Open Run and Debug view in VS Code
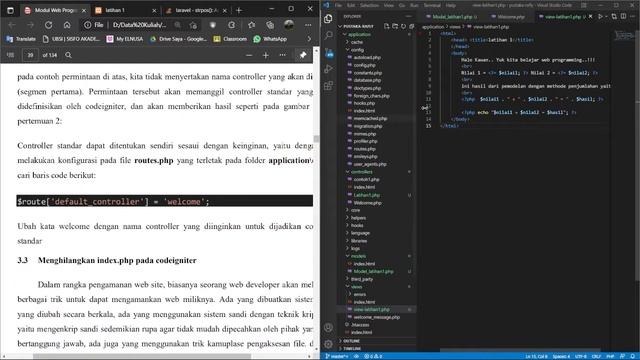The height and width of the screenshot is (360, 640). [328, 69]
